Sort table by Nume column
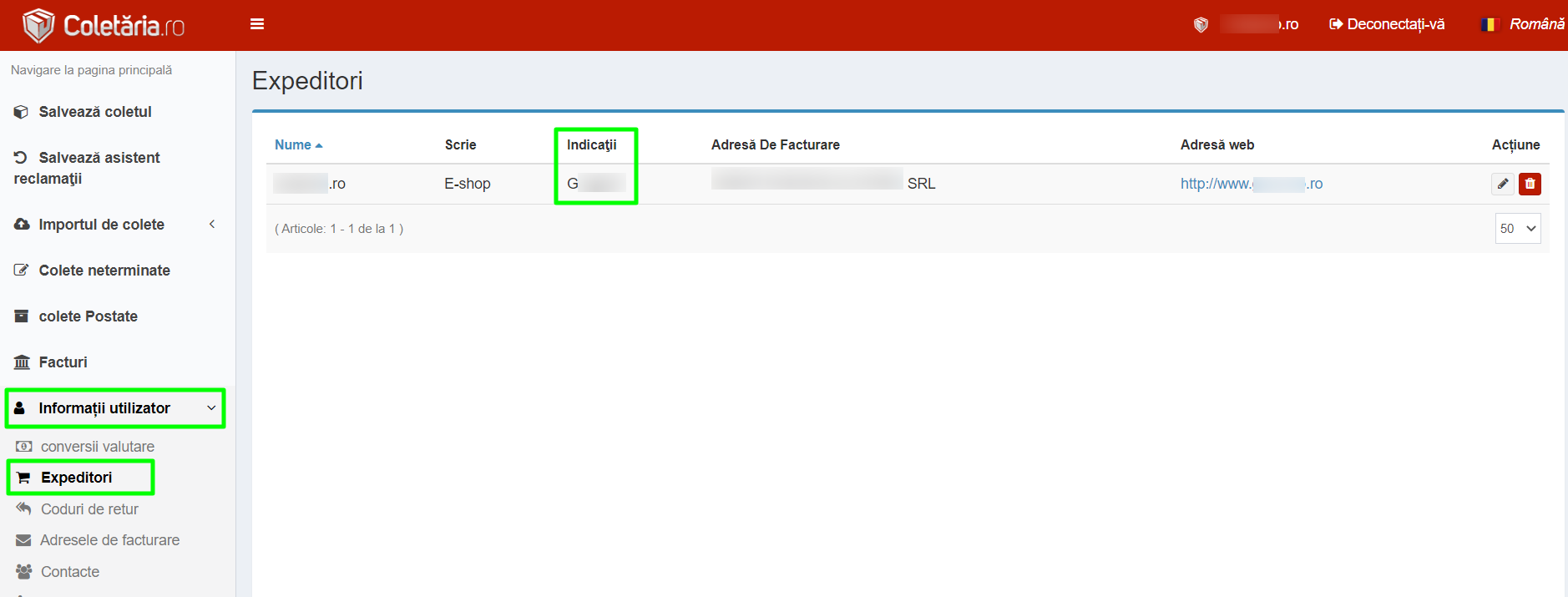 click(293, 145)
